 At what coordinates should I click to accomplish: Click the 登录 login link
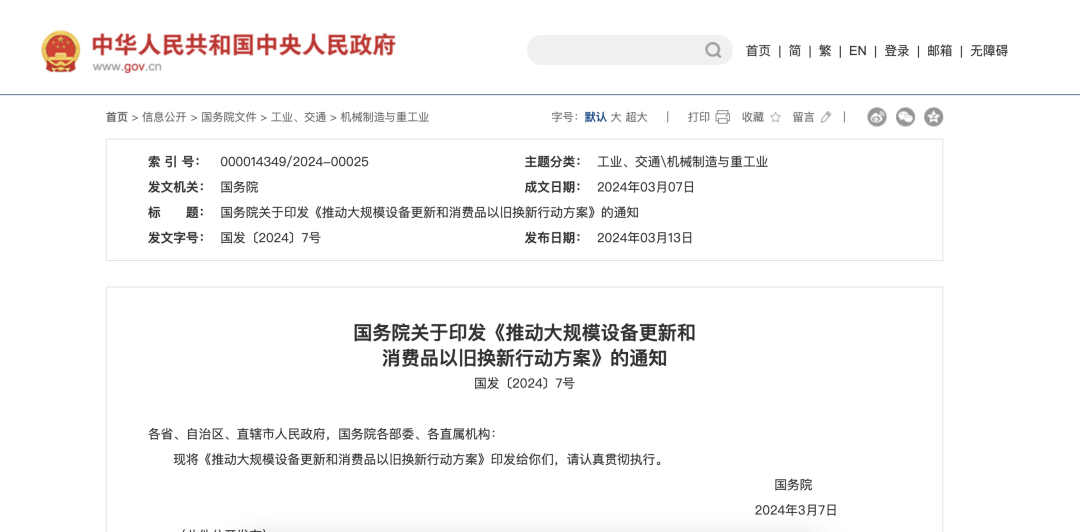coord(896,51)
